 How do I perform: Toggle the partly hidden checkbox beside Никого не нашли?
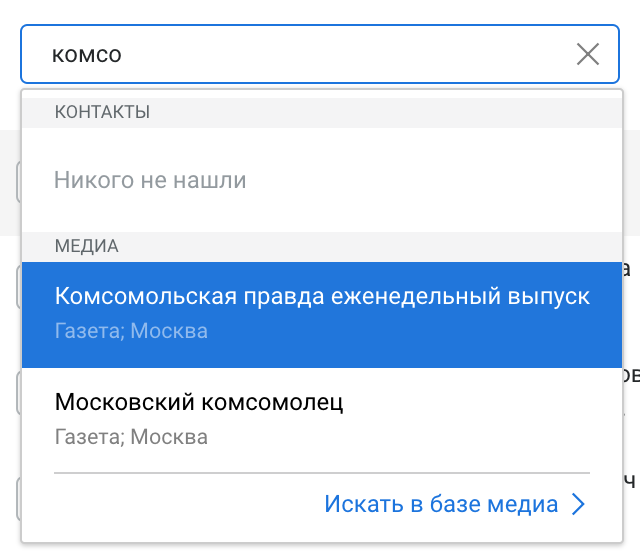(x=19, y=181)
